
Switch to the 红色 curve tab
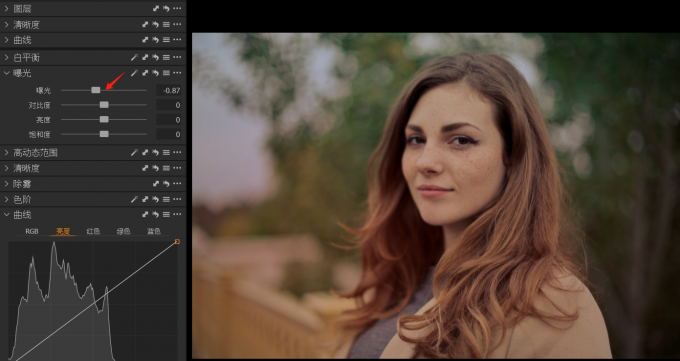point(93,231)
